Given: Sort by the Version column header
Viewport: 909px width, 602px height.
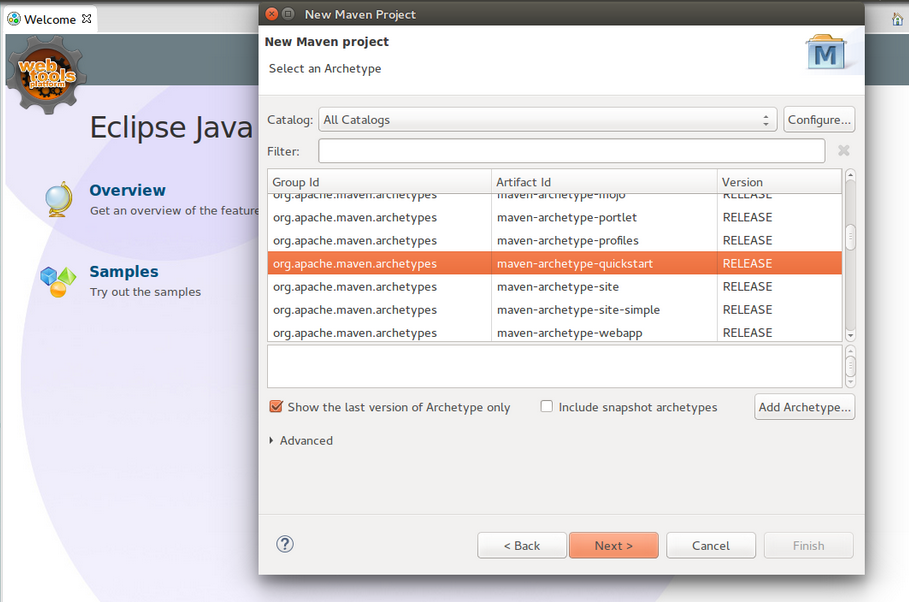Looking at the screenshot, I should (x=779, y=182).
